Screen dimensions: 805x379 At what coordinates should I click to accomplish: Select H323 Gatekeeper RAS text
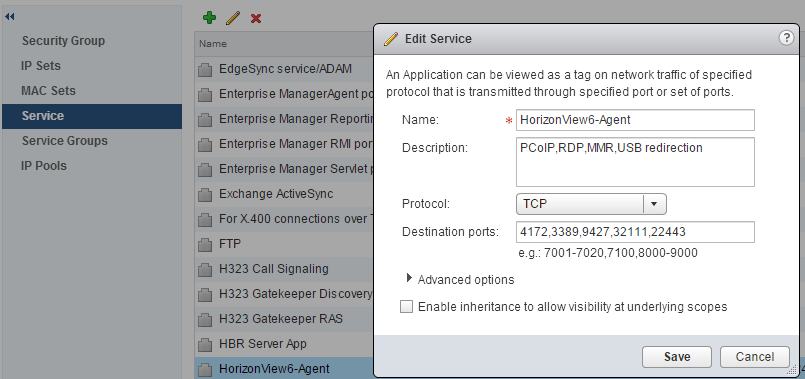click(x=281, y=319)
